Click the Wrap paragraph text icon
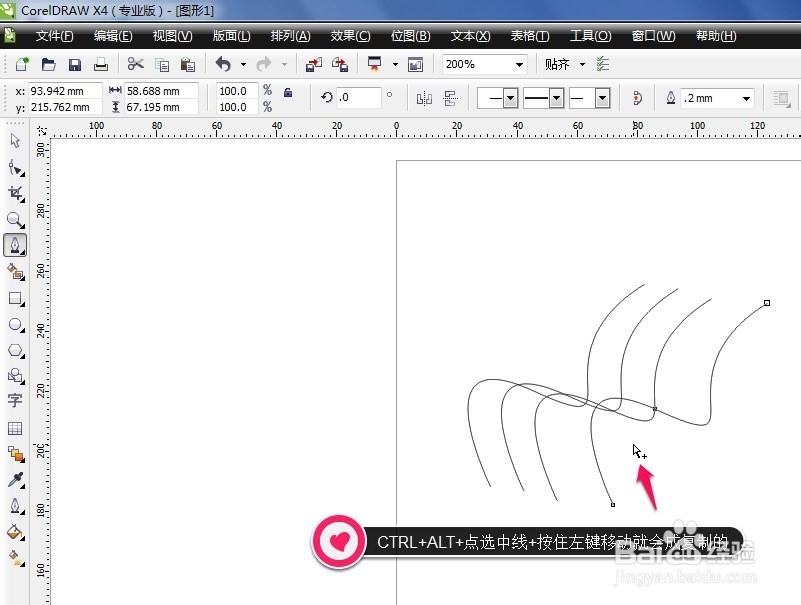Screen dimensions: 801x605 pos(781,98)
